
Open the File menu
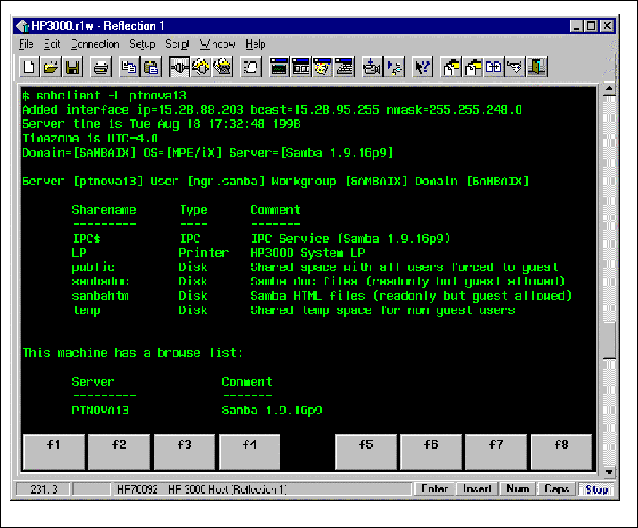26,44
